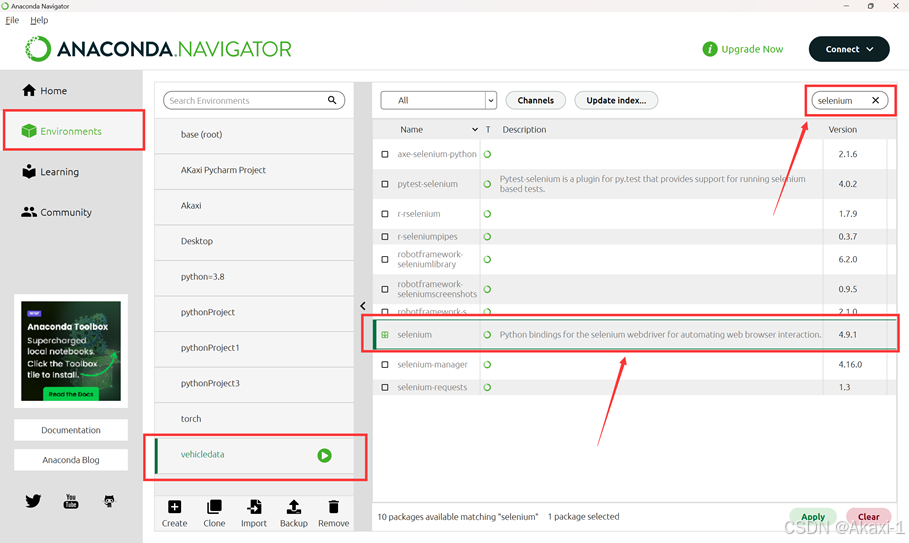
Task: Tick the robotframework-seleniumlibrary checkbox
Action: pyautogui.click(x=385, y=259)
